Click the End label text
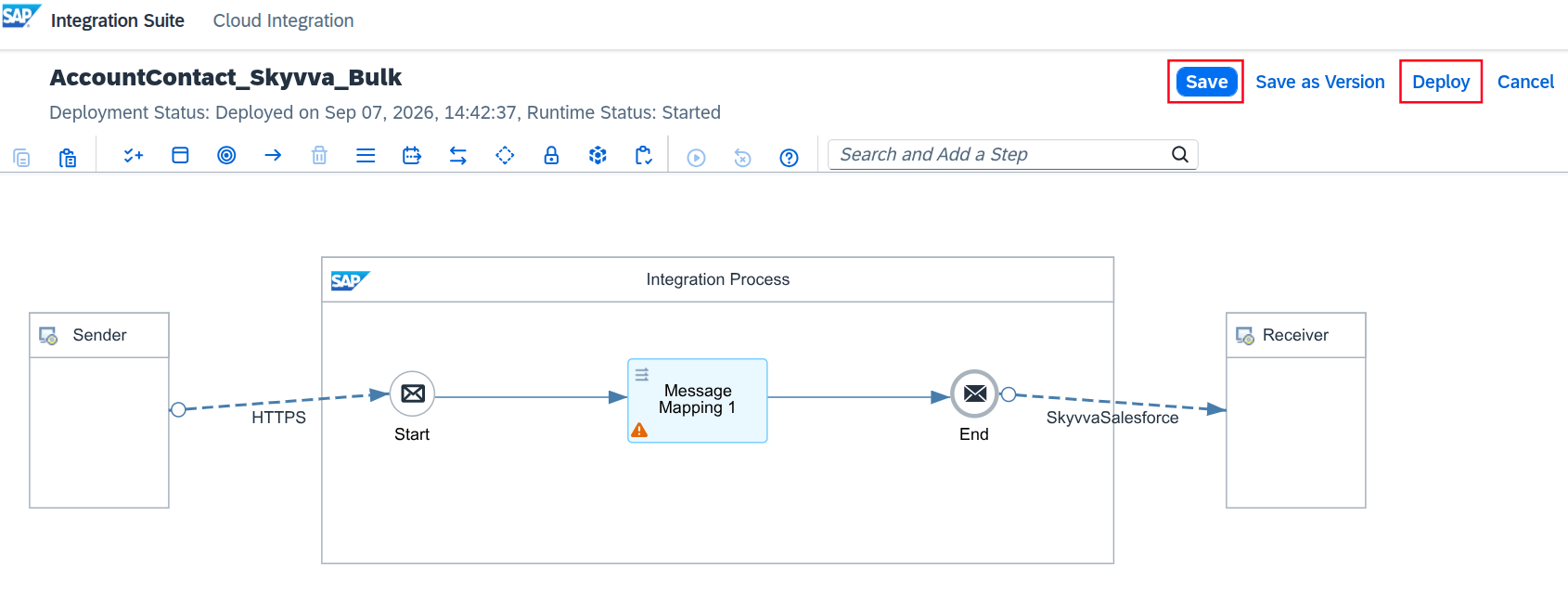1568x606 pixels. click(x=974, y=434)
